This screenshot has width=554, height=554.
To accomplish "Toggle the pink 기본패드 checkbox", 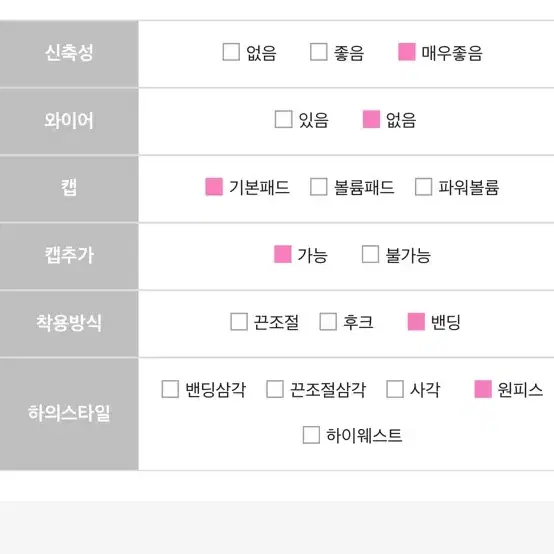I will click(214, 187).
